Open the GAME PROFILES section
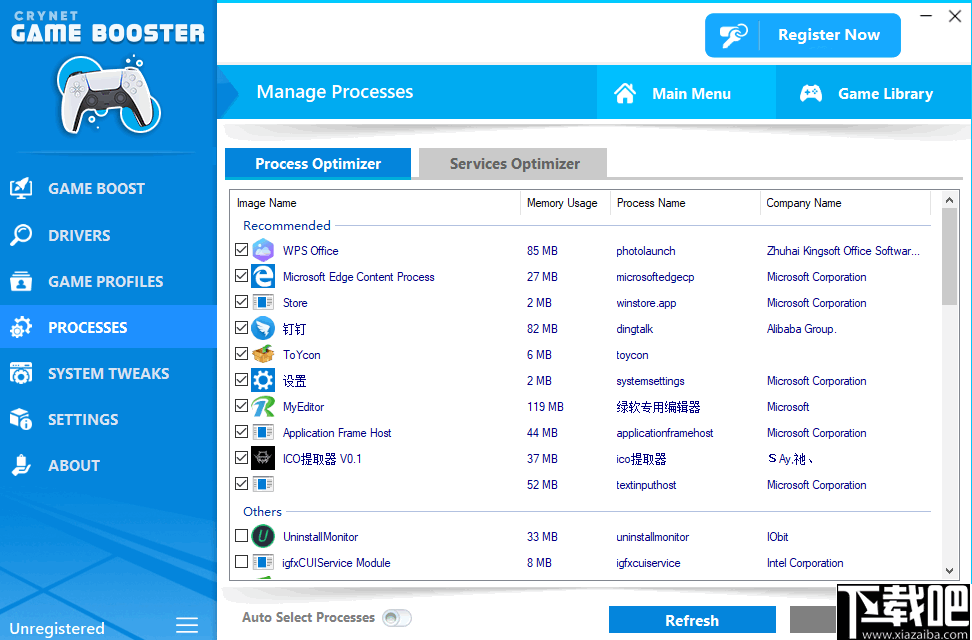 pos(108,281)
